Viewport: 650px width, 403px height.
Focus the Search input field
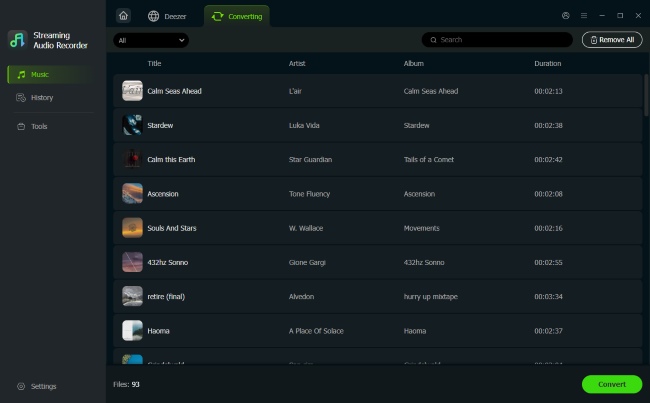click(497, 40)
